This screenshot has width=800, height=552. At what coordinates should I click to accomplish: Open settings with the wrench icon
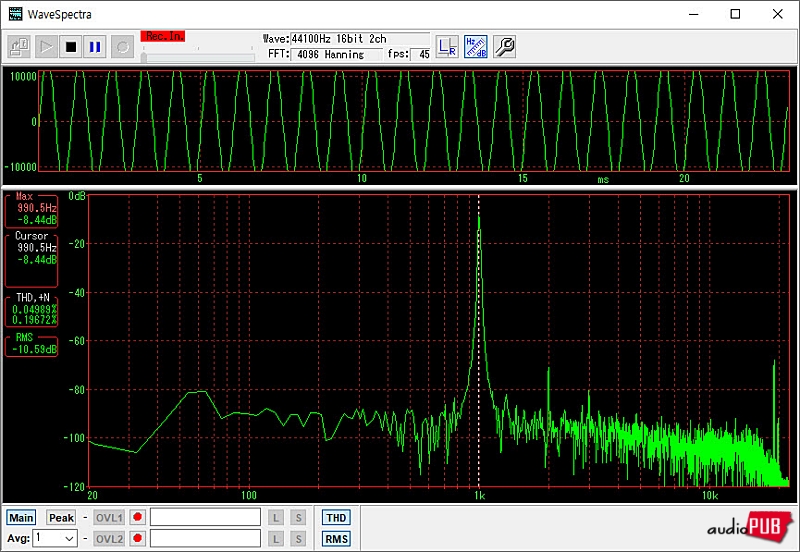click(505, 46)
